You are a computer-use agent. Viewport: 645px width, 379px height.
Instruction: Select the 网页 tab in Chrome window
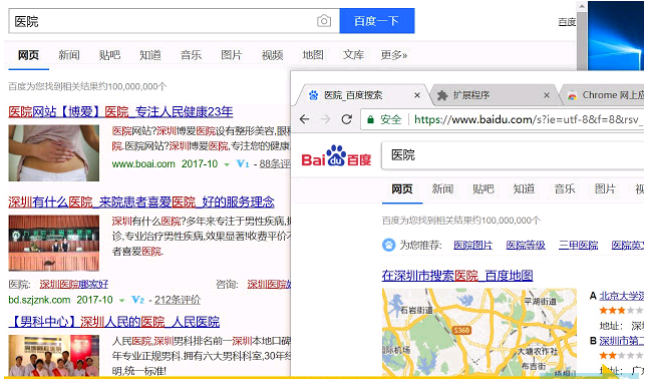click(402, 189)
